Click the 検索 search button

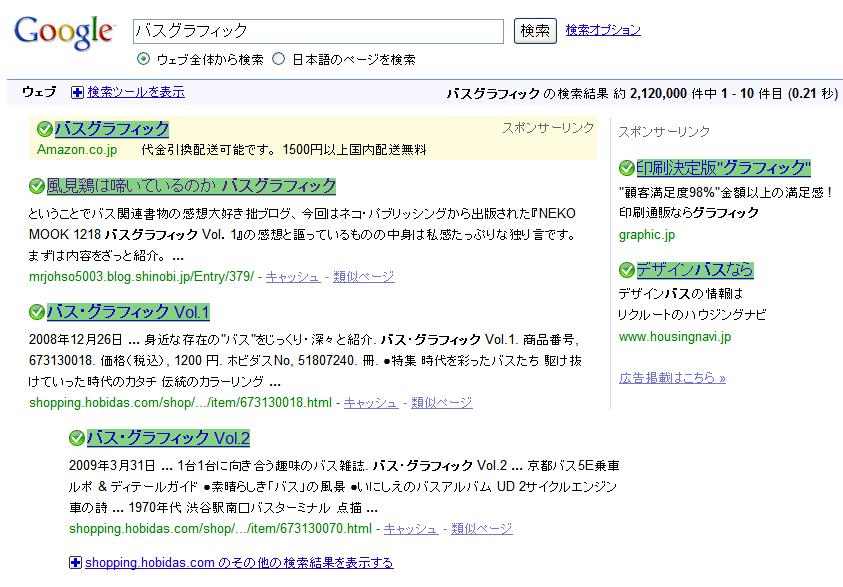point(535,31)
